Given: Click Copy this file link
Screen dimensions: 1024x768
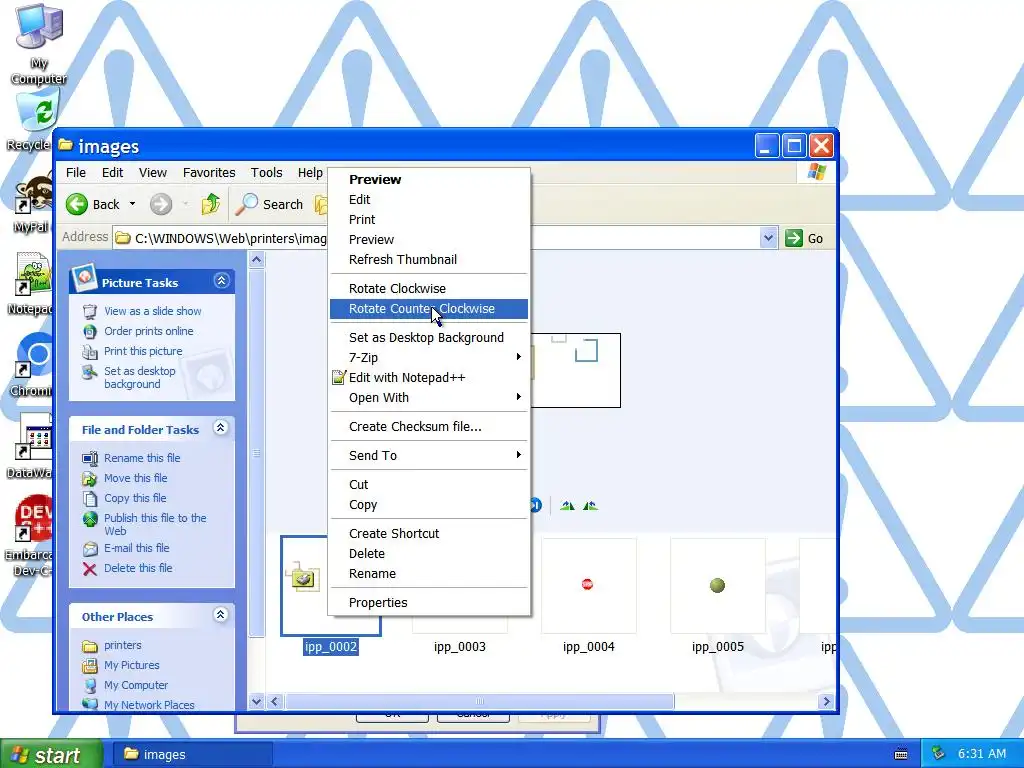Looking at the screenshot, I should tap(135, 498).
